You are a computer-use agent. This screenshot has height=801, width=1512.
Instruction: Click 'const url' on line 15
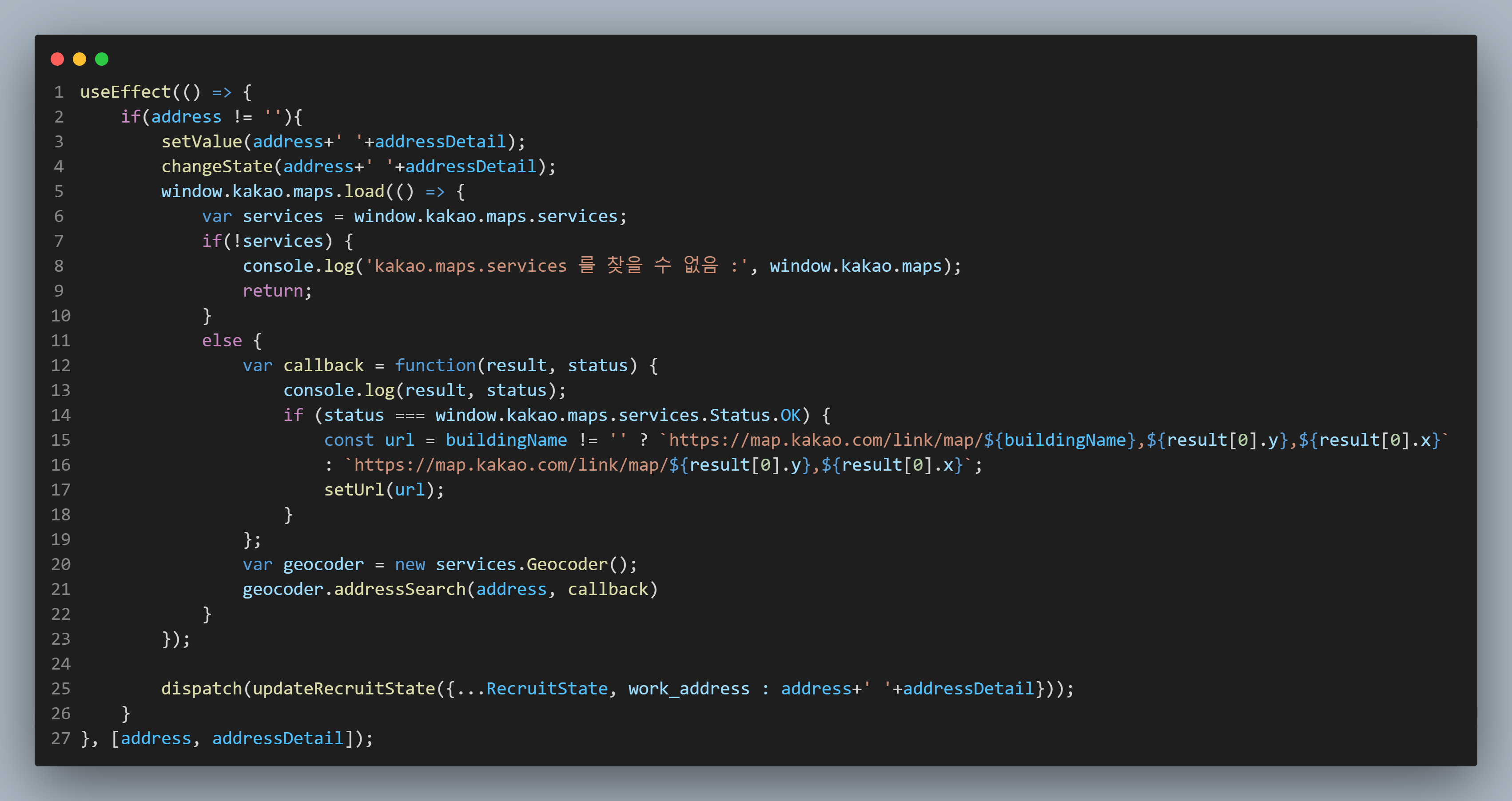tap(369, 440)
